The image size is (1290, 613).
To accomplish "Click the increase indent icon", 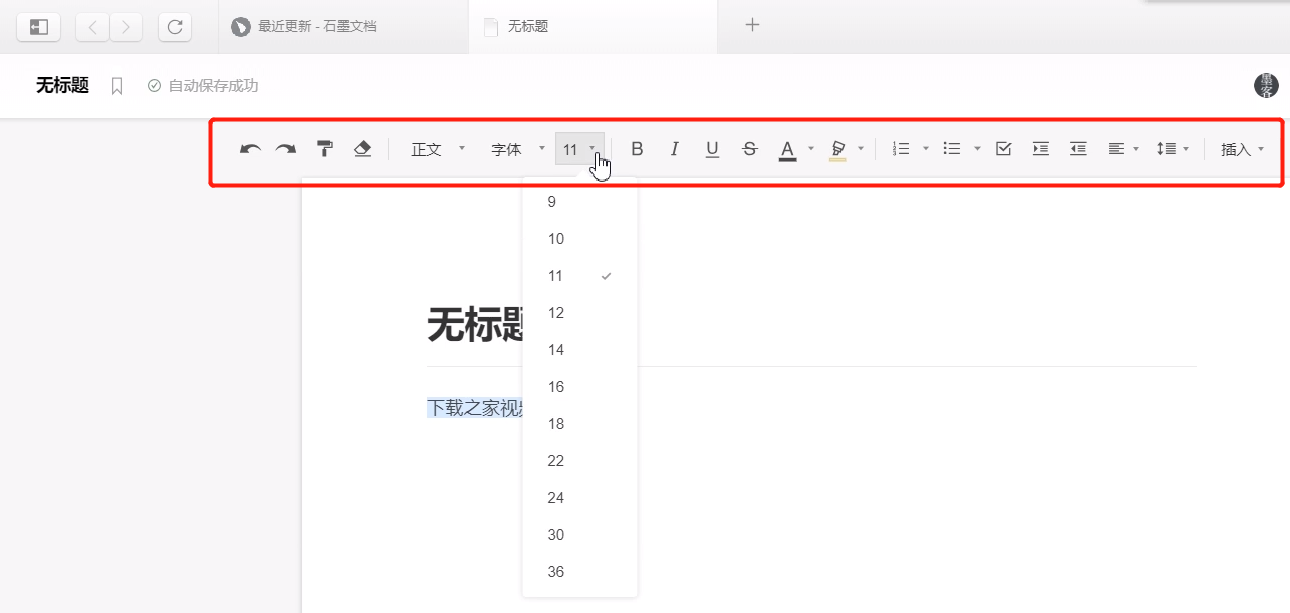I will tap(1040, 148).
